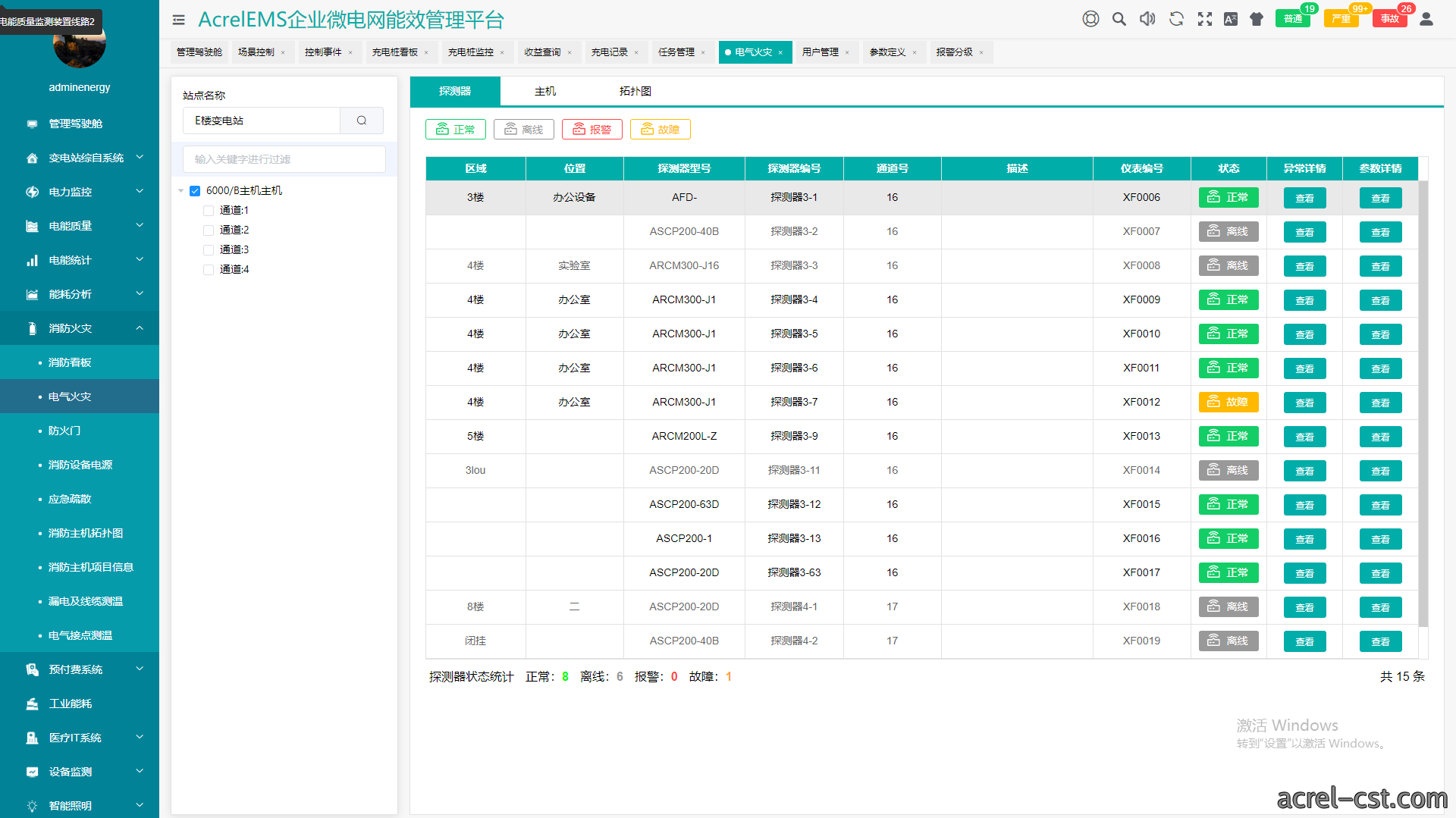Filter detectors by 报警 status
The width and height of the screenshot is (1456, 818).
click(592, 130)
